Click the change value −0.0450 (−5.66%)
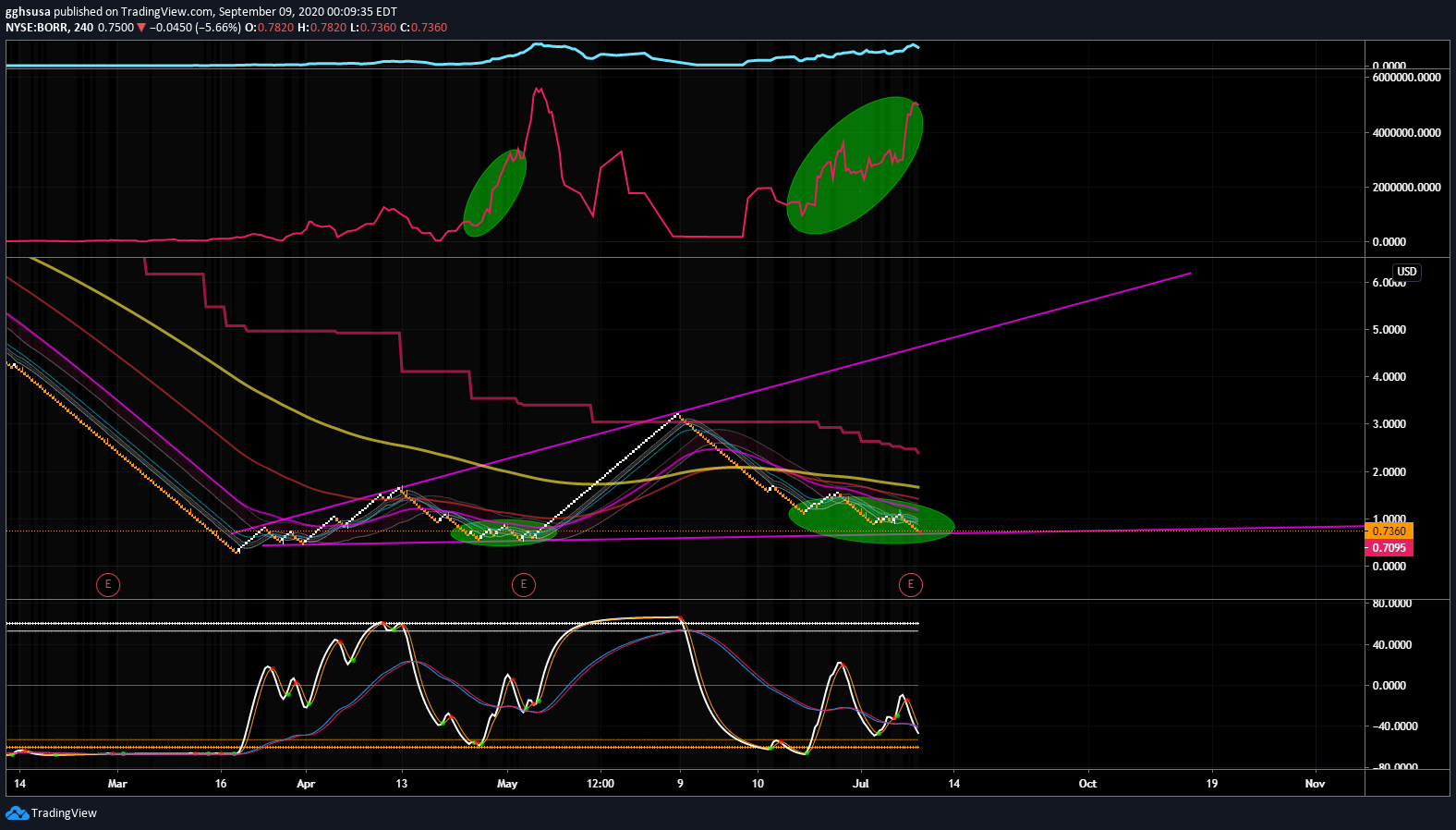Image resolution: width=1456 pixels, height=830 pixels. (x=195, y=28)
